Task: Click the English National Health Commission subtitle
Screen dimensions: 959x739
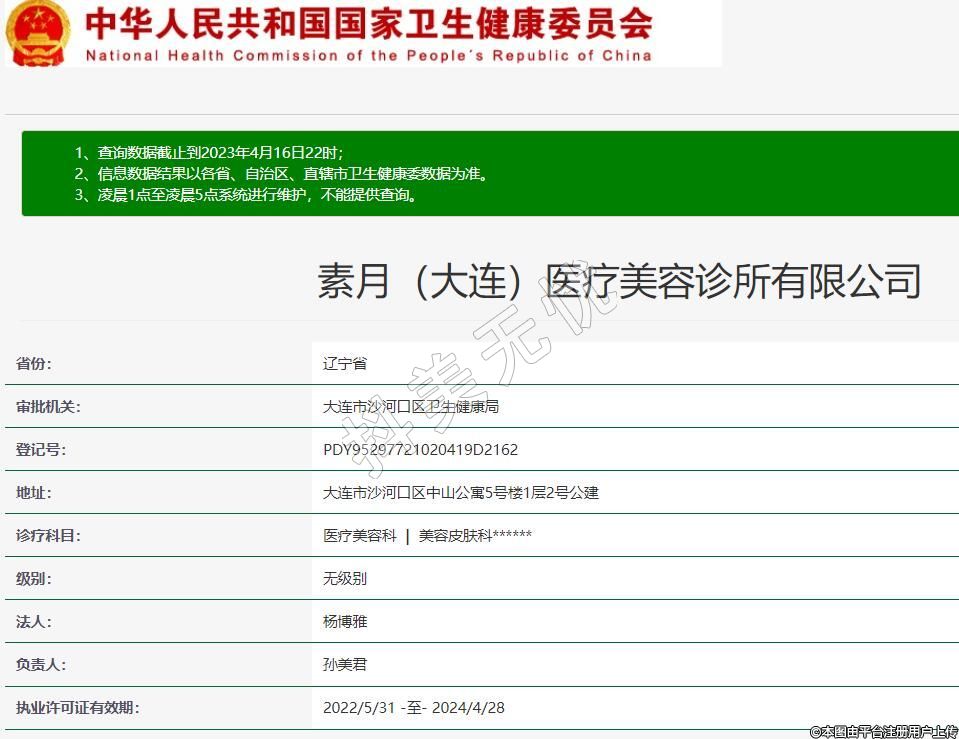Action: click(x=368, y=55)
